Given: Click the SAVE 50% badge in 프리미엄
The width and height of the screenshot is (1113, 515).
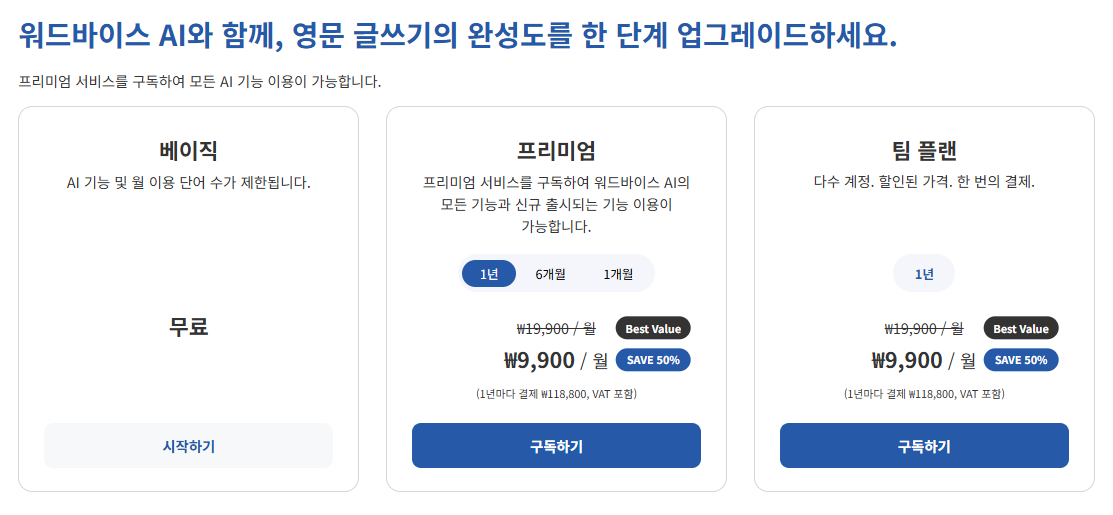Looking at the screenshot, I should tap(653, 360).
